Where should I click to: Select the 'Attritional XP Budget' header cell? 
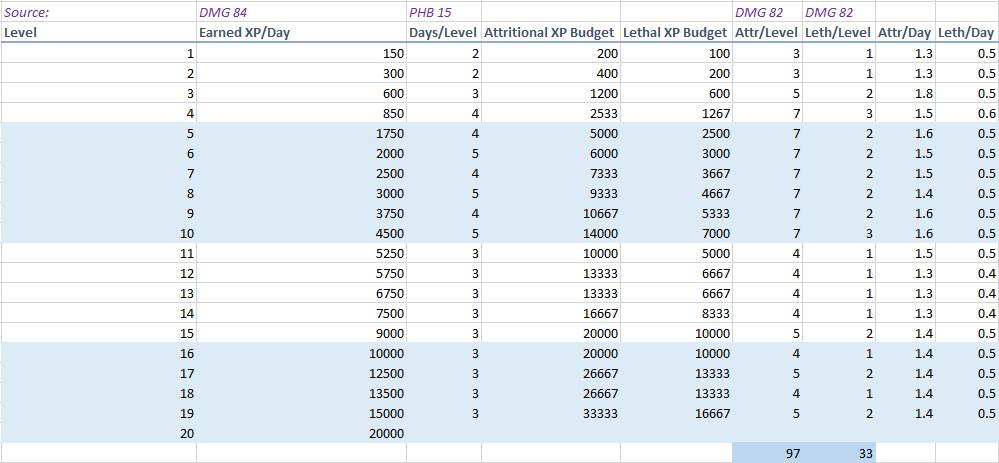[x=550, y=32]
